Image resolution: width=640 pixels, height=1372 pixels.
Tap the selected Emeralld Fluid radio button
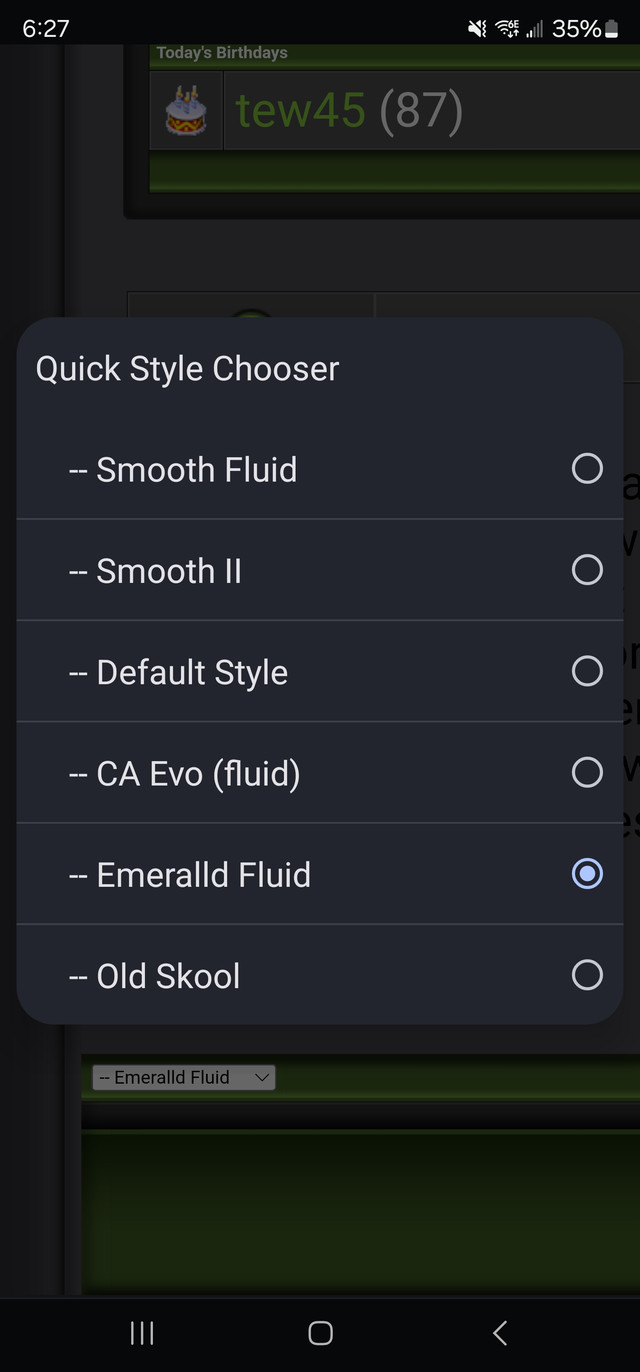587,874
